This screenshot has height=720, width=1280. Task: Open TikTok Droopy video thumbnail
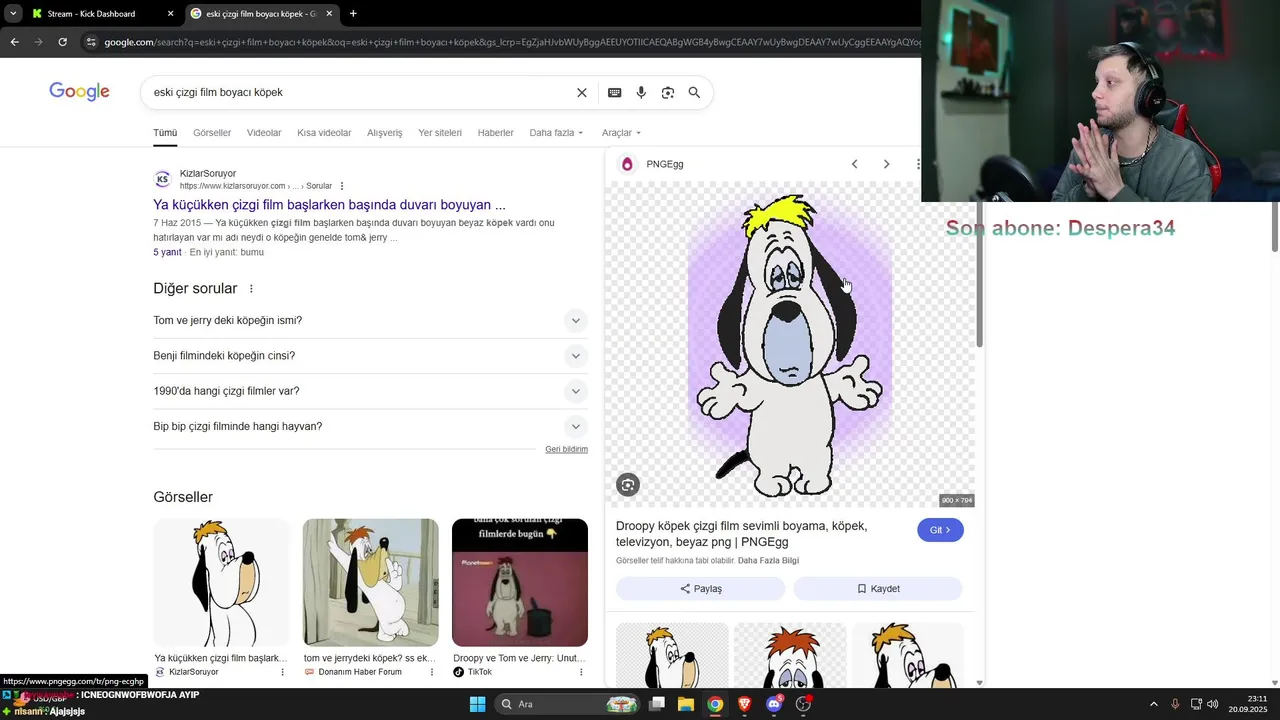pos(520,582)
